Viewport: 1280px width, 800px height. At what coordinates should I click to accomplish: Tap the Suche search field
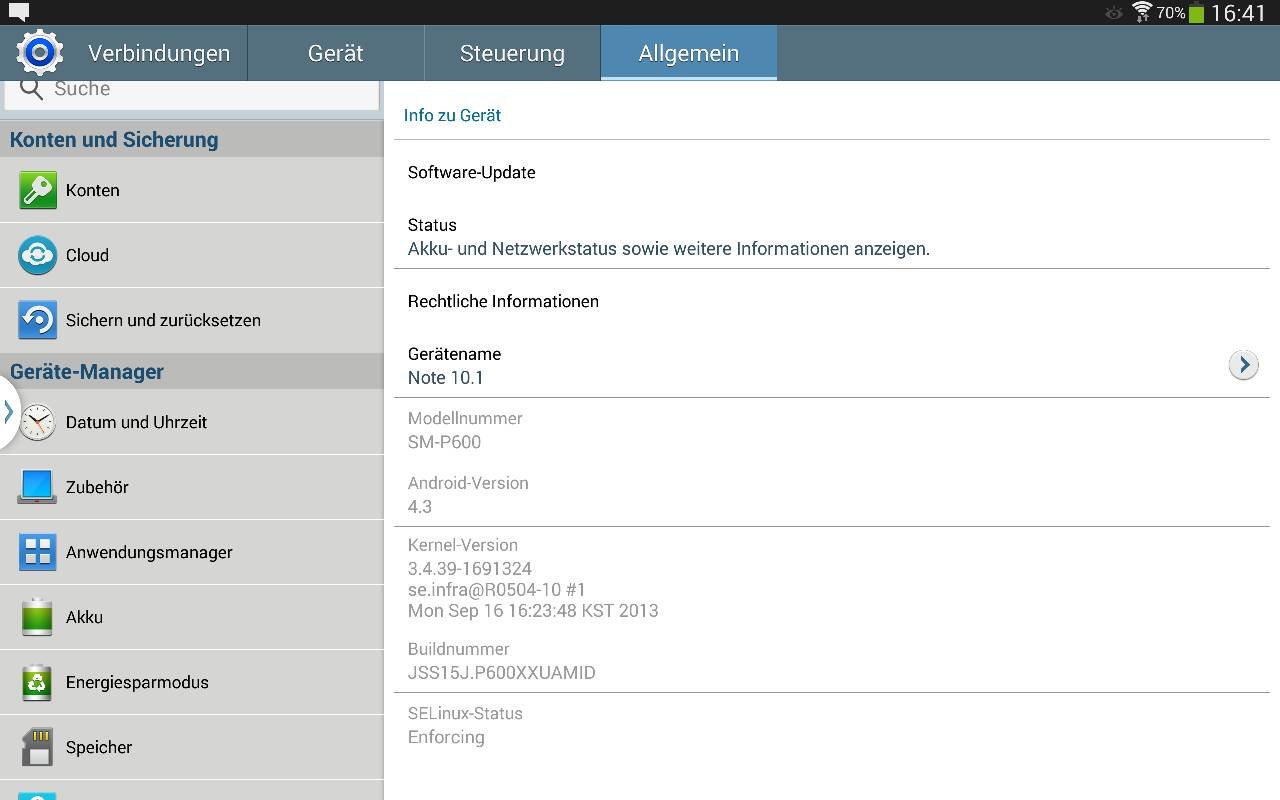(192, 92)
